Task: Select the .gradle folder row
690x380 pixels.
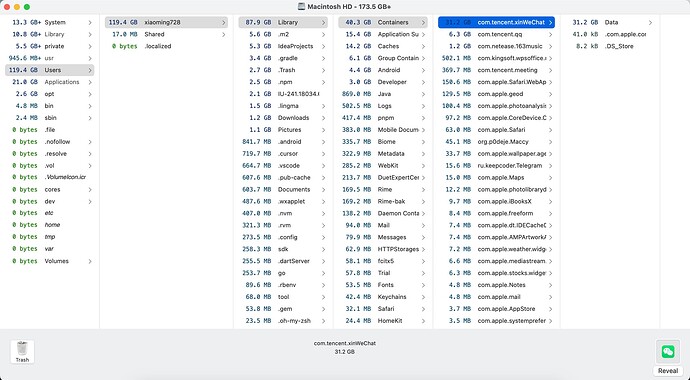Action: 283,58
